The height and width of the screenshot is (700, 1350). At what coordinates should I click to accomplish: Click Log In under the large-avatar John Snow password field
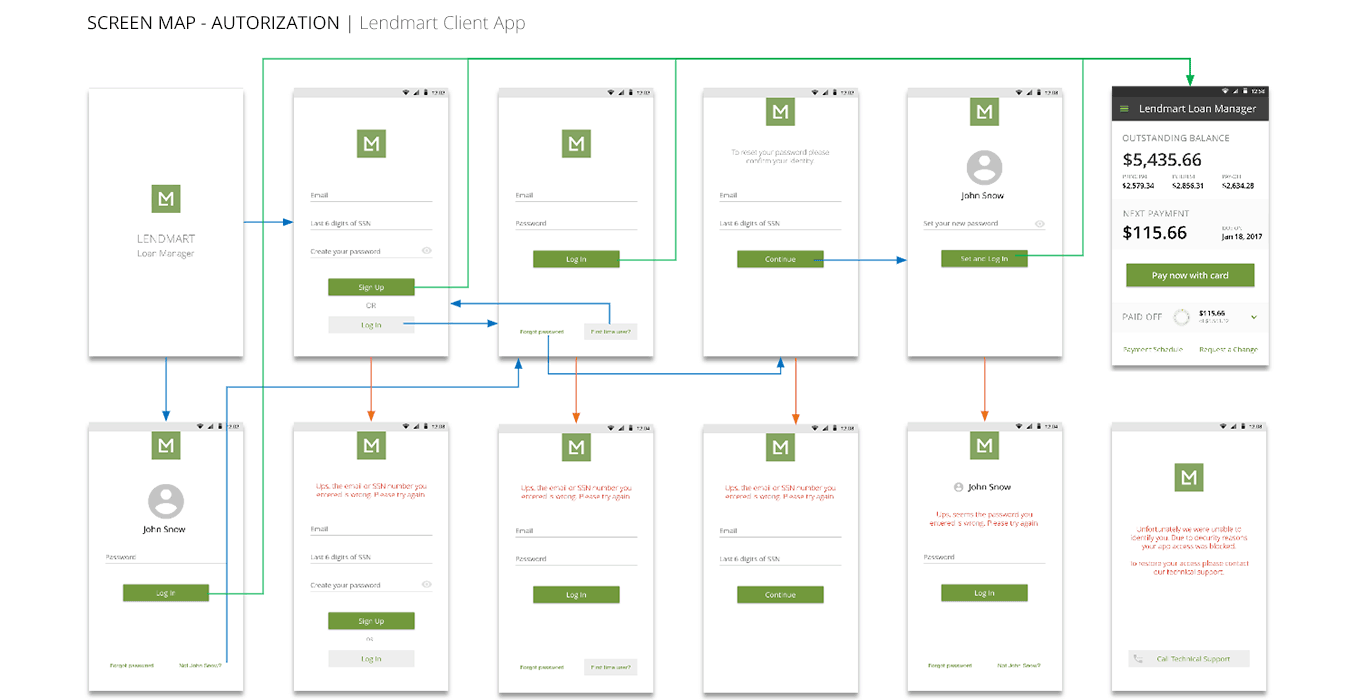click(x=166, y=593)
